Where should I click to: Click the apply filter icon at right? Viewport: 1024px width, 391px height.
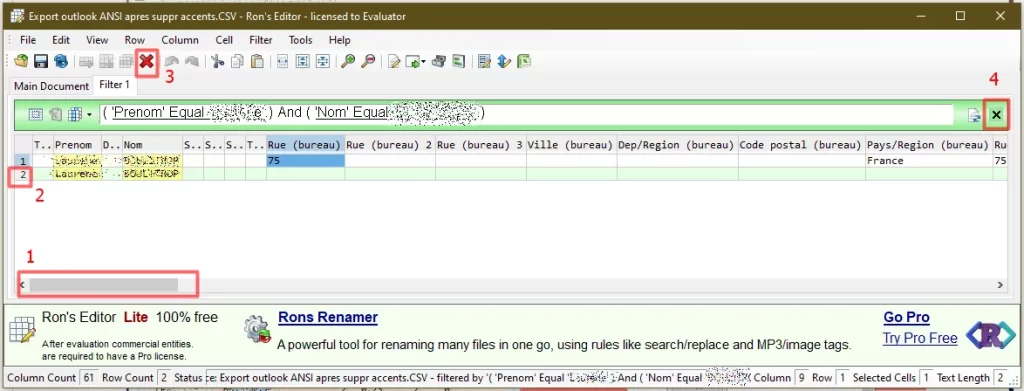tap(974, 115)
